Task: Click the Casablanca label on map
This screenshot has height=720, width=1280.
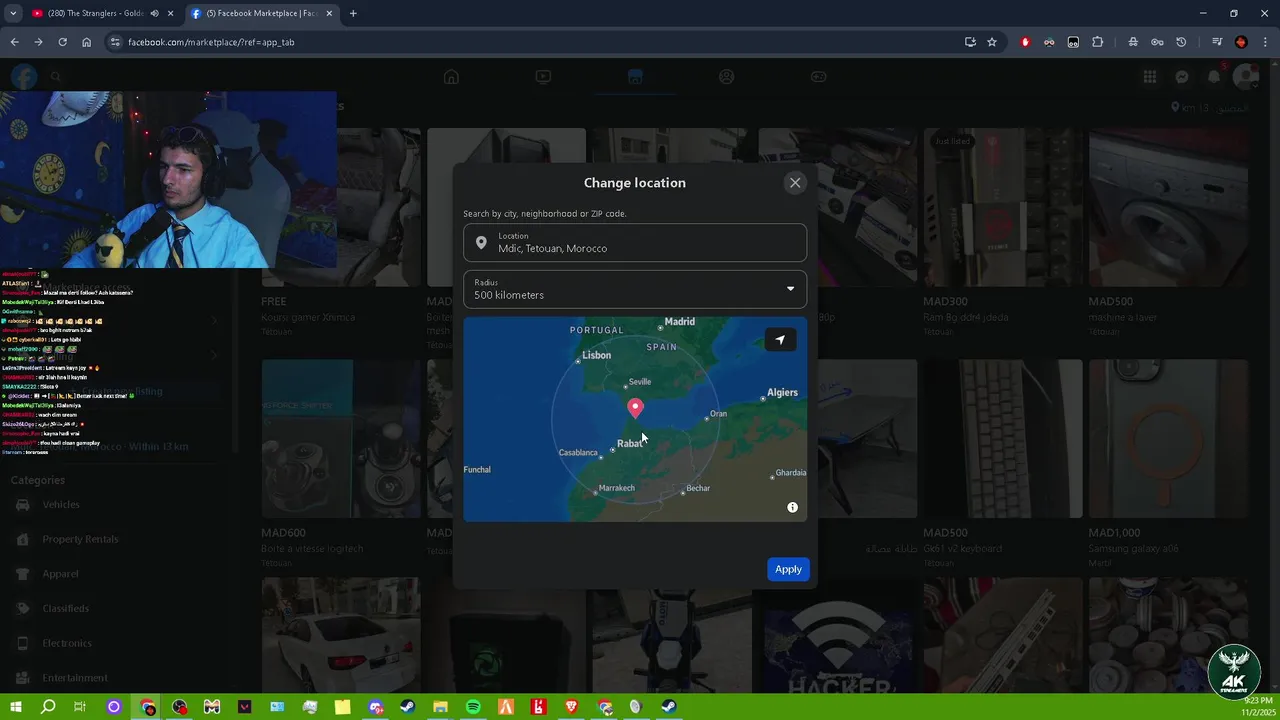Action: pyautogui.click(x=577, y=453)
